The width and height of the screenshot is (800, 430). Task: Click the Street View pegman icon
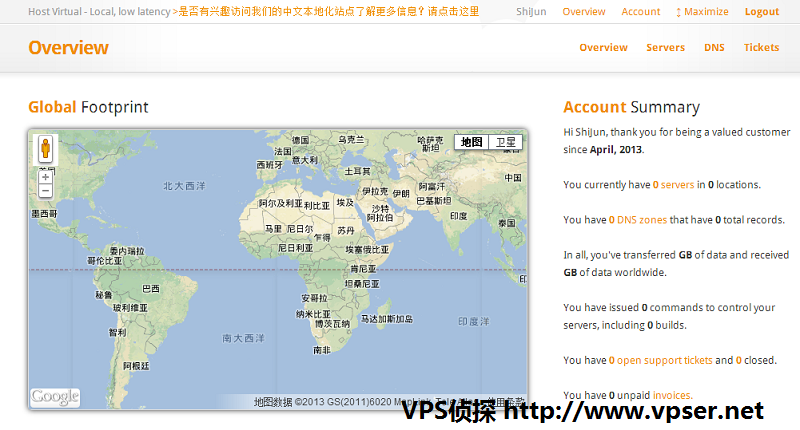tap(45, 150)
